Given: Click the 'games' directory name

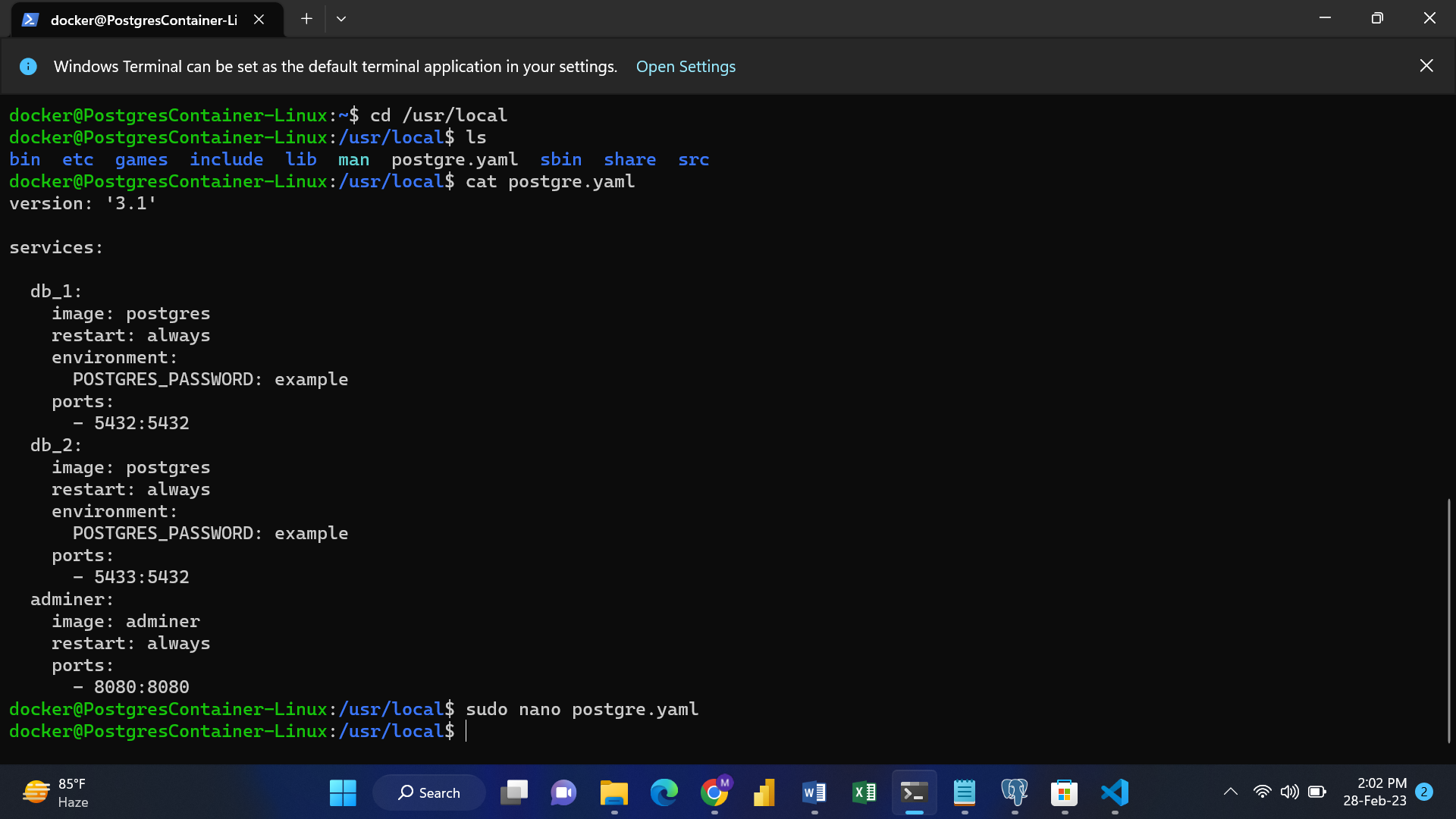Looking at the screenshot, I should [142, 159].
